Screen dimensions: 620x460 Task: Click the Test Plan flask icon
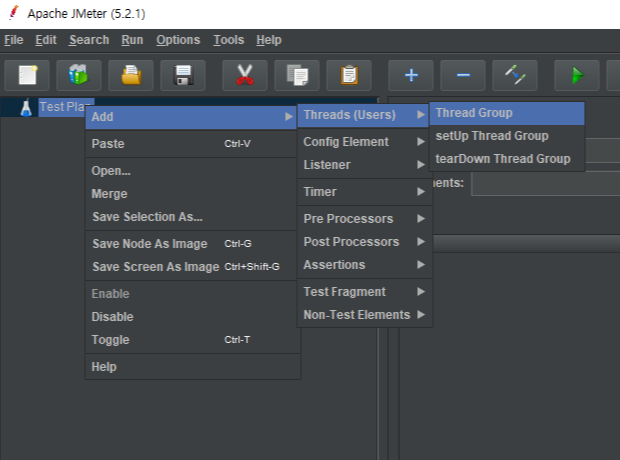tap(26, 108)
